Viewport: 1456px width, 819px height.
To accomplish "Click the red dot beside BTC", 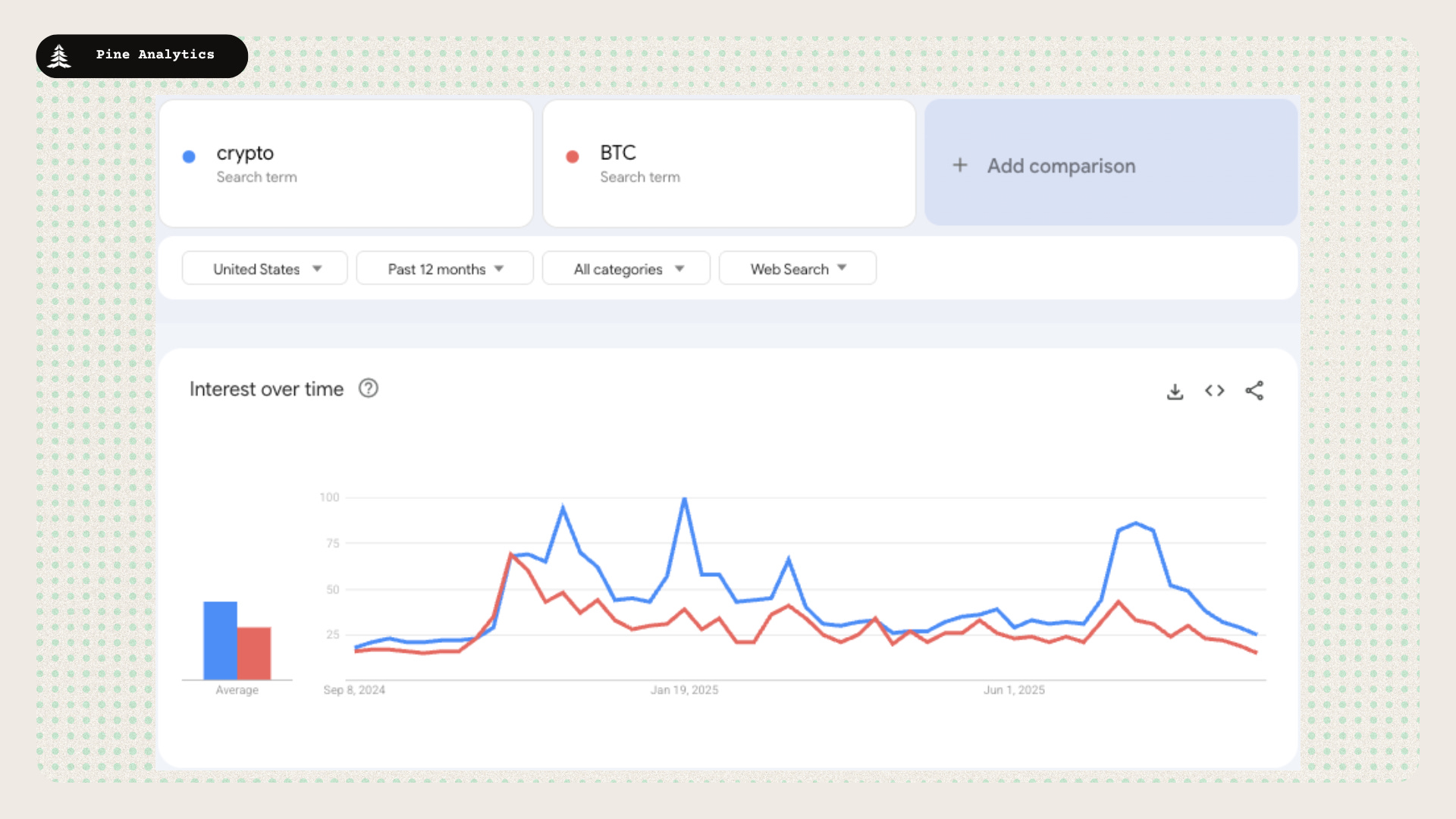I will pyautogui.click(x=573, y=156).
